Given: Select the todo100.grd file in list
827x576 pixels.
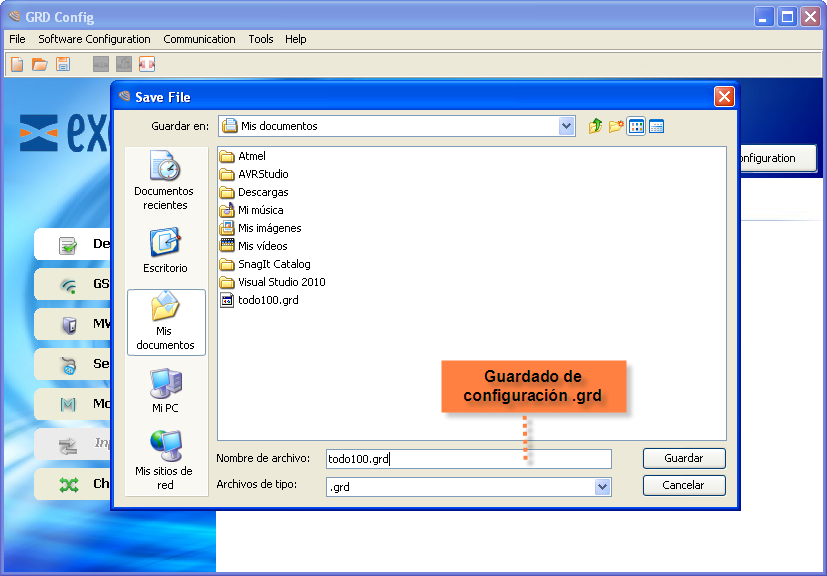Looking at the screenshot, I should coord(267,300).
